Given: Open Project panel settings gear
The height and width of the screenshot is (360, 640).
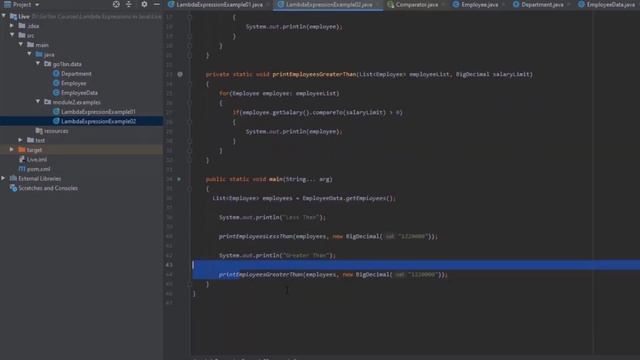Looking at the screenshot, I should 144,4.
